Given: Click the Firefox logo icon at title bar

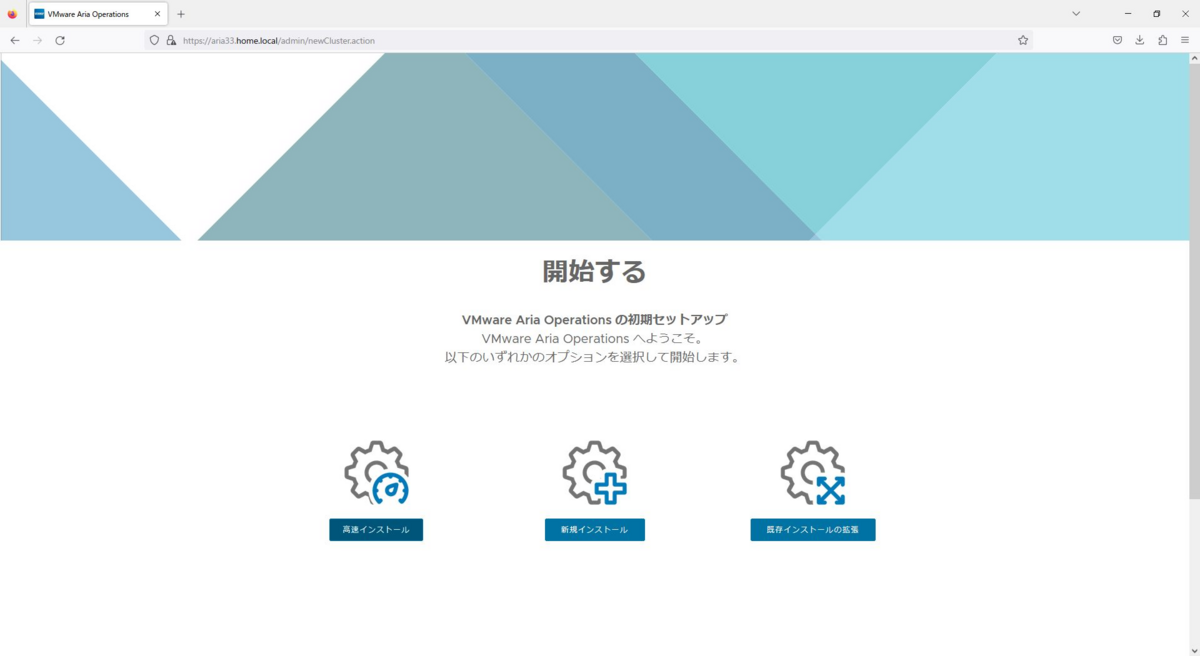Looking at the screenshot, I should (x=12, y=14).
